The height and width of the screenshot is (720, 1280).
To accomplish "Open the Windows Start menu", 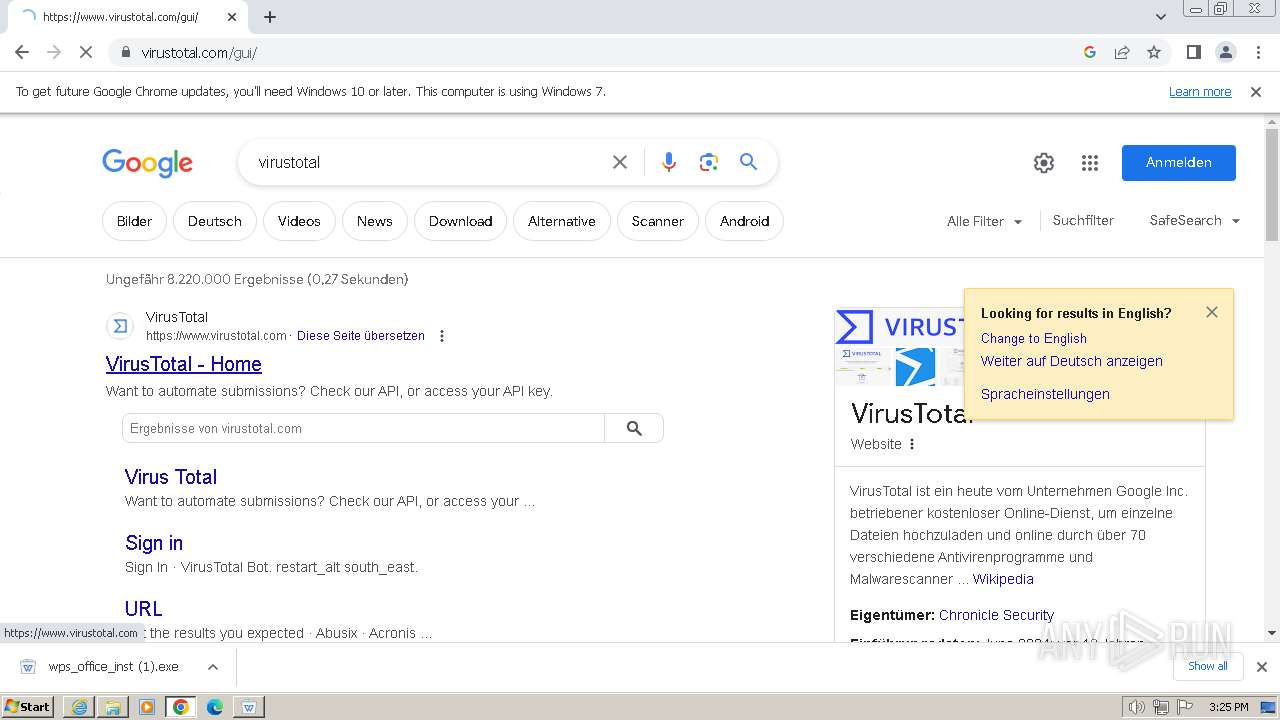I will click(x=28, y=707).
